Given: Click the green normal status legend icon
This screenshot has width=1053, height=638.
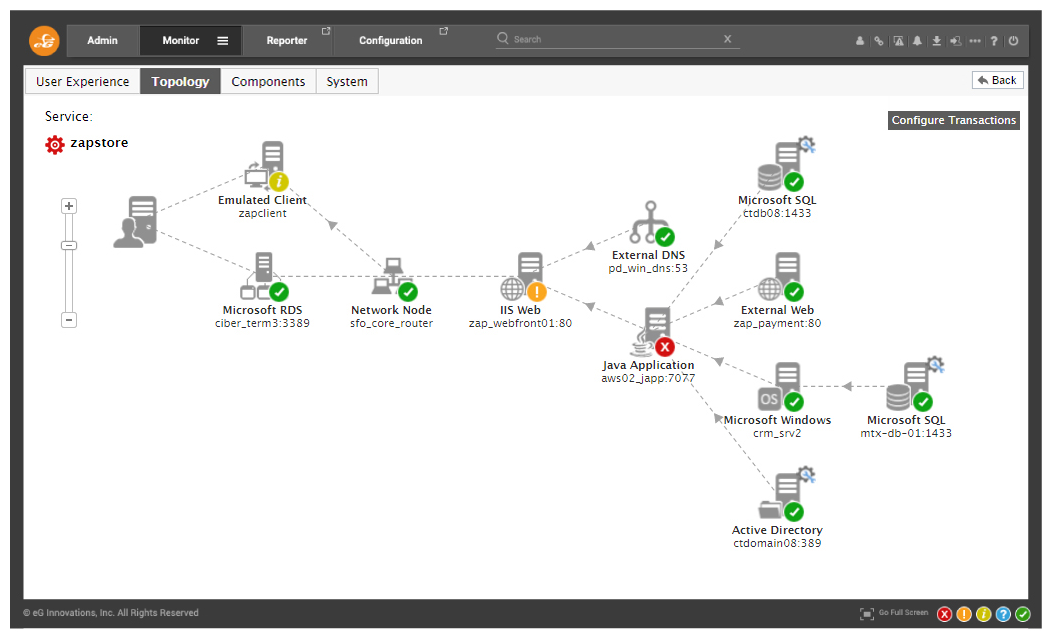Looking at the screenshot, I should tap(1023, 614).
